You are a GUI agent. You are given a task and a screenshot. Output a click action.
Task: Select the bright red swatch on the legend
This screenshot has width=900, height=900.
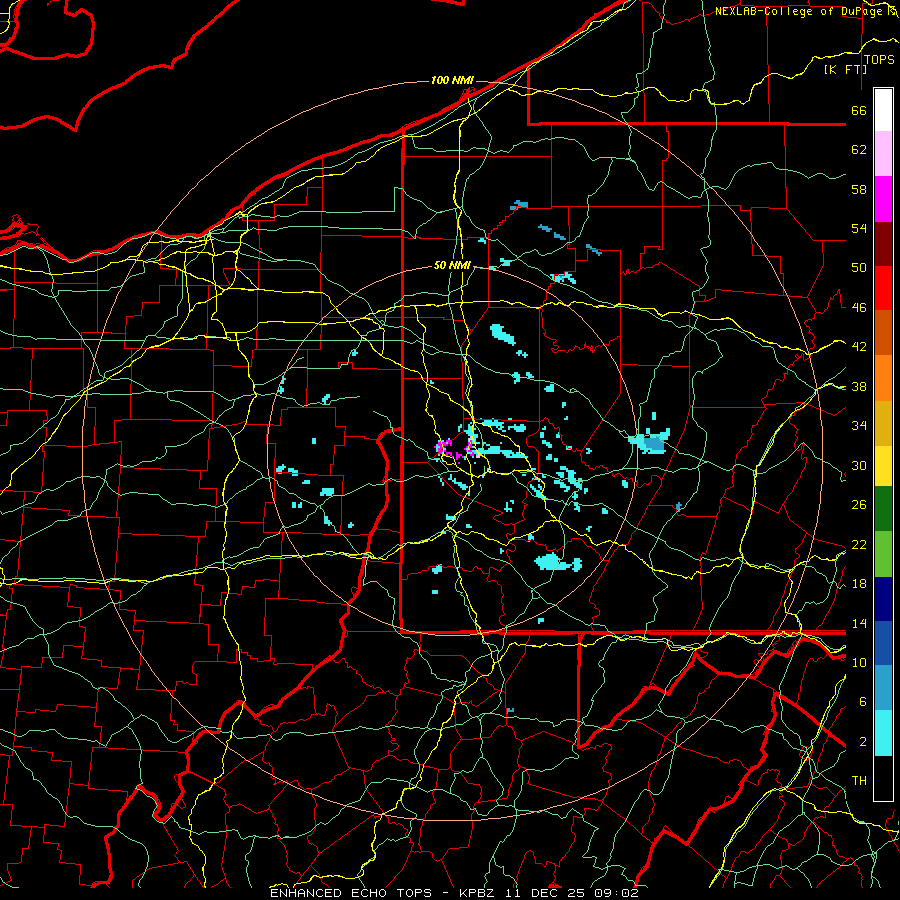pyautogui.click(x=883, y=288)
